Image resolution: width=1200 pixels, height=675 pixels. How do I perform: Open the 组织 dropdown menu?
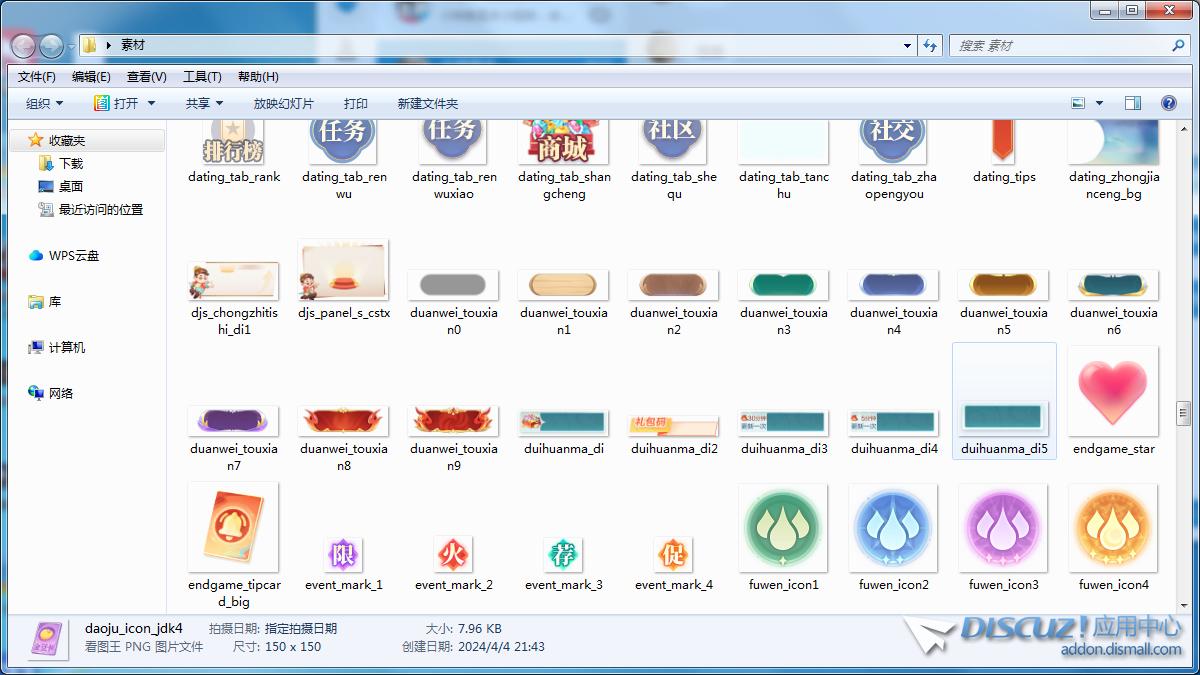[x=44, y=103]
